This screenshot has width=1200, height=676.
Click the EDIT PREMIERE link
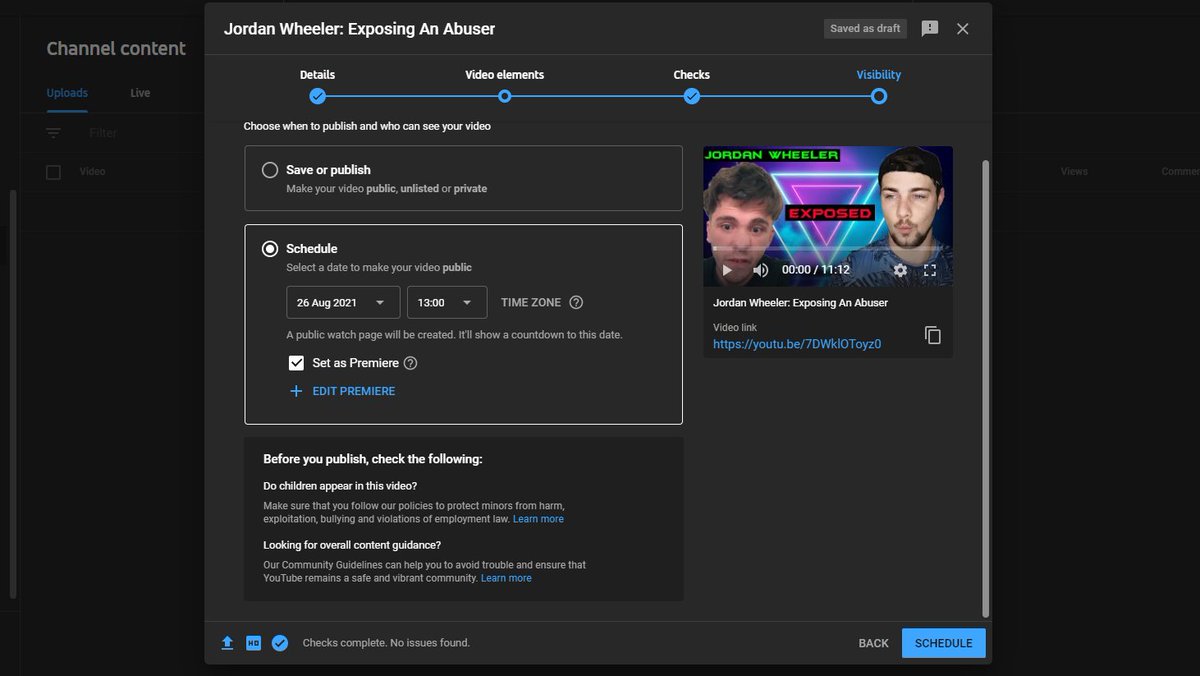pyautogui.click(x=354, y=391)
